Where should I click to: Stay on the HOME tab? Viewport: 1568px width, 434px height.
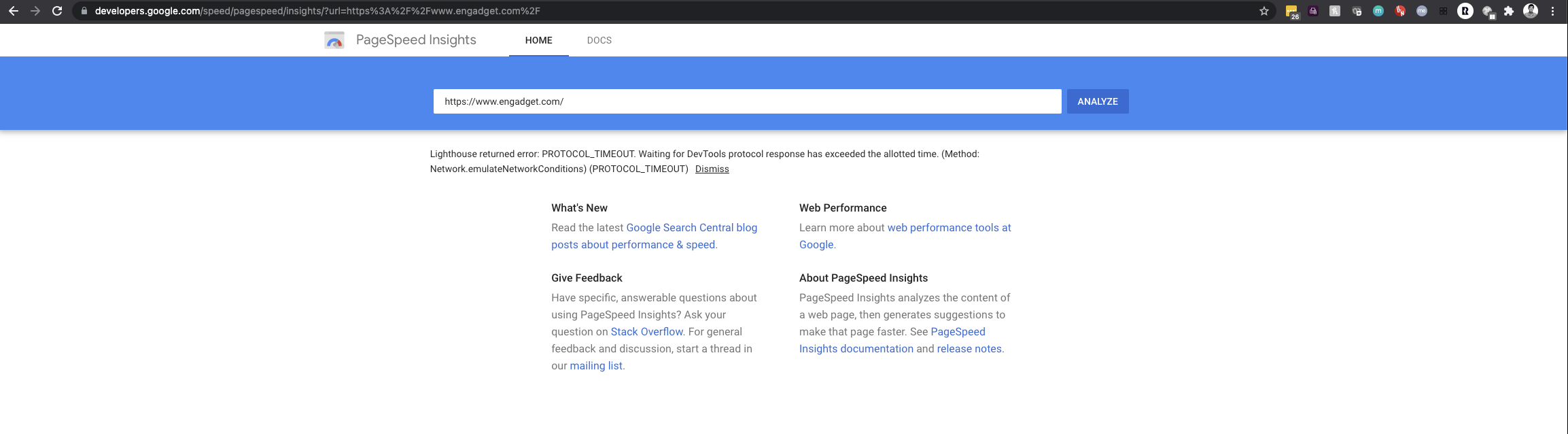click(538, 39)
